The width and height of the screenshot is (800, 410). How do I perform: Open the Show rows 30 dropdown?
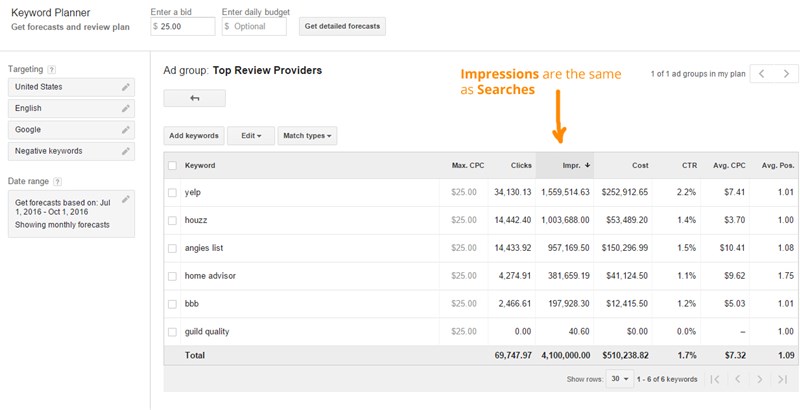(x=619, y=379)
